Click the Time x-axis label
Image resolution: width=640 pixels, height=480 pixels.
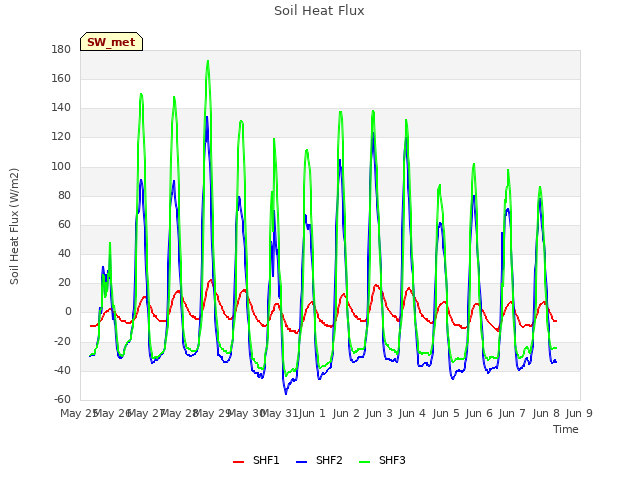tap(566, 429)
